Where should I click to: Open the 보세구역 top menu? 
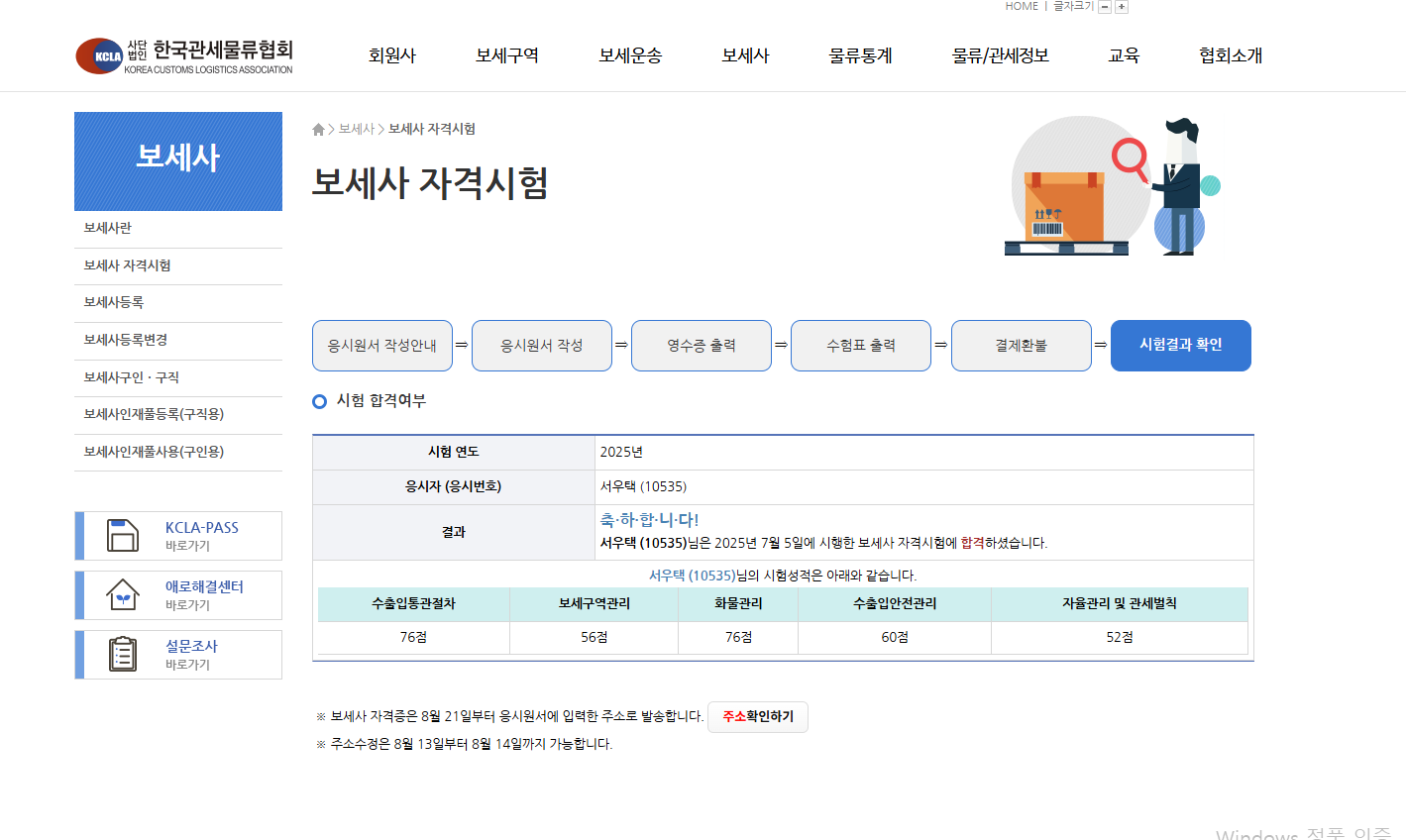pyautogui.click(x=506, y=56)
